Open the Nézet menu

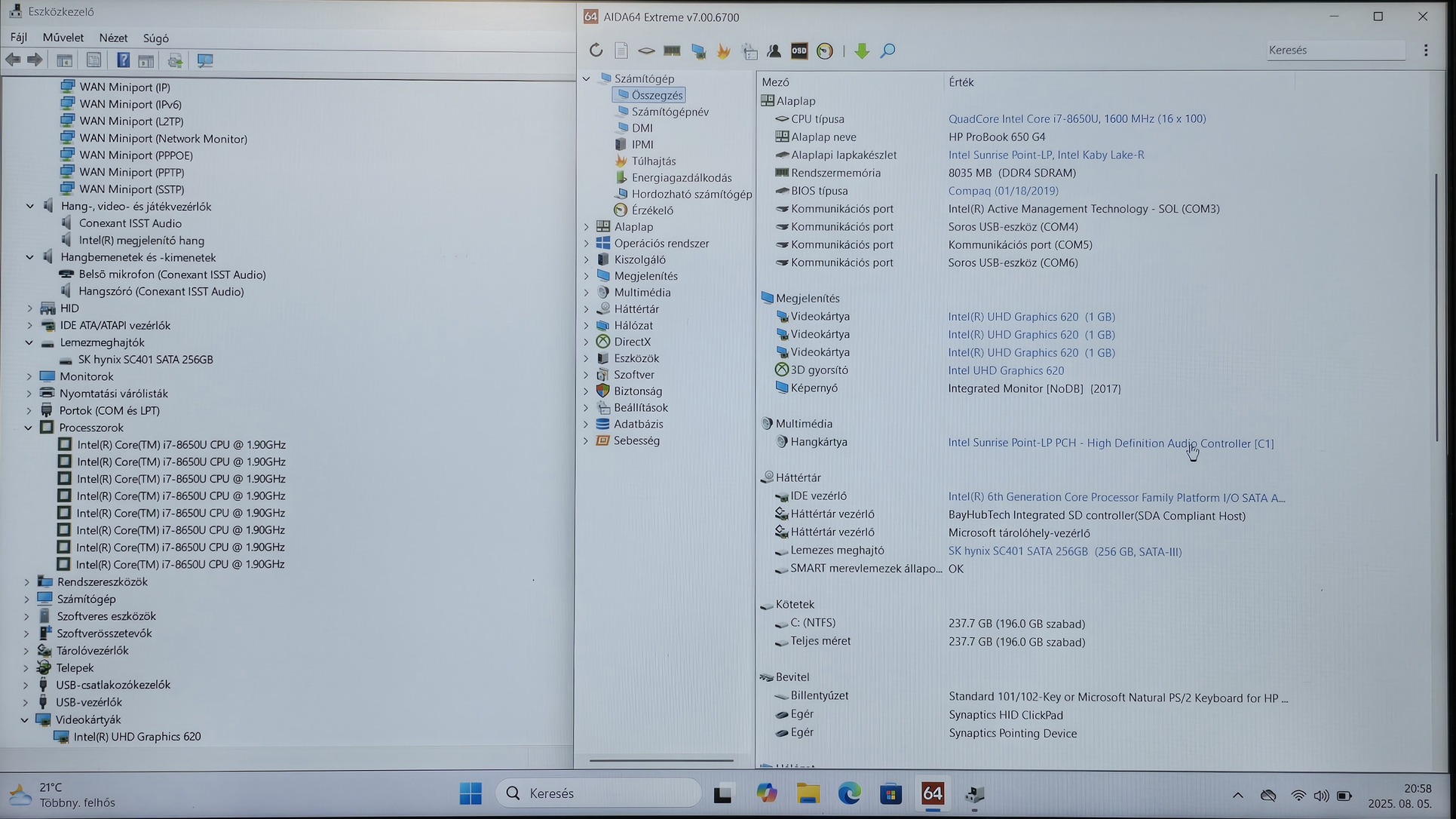pyautogui.click(x=113, y=38)
